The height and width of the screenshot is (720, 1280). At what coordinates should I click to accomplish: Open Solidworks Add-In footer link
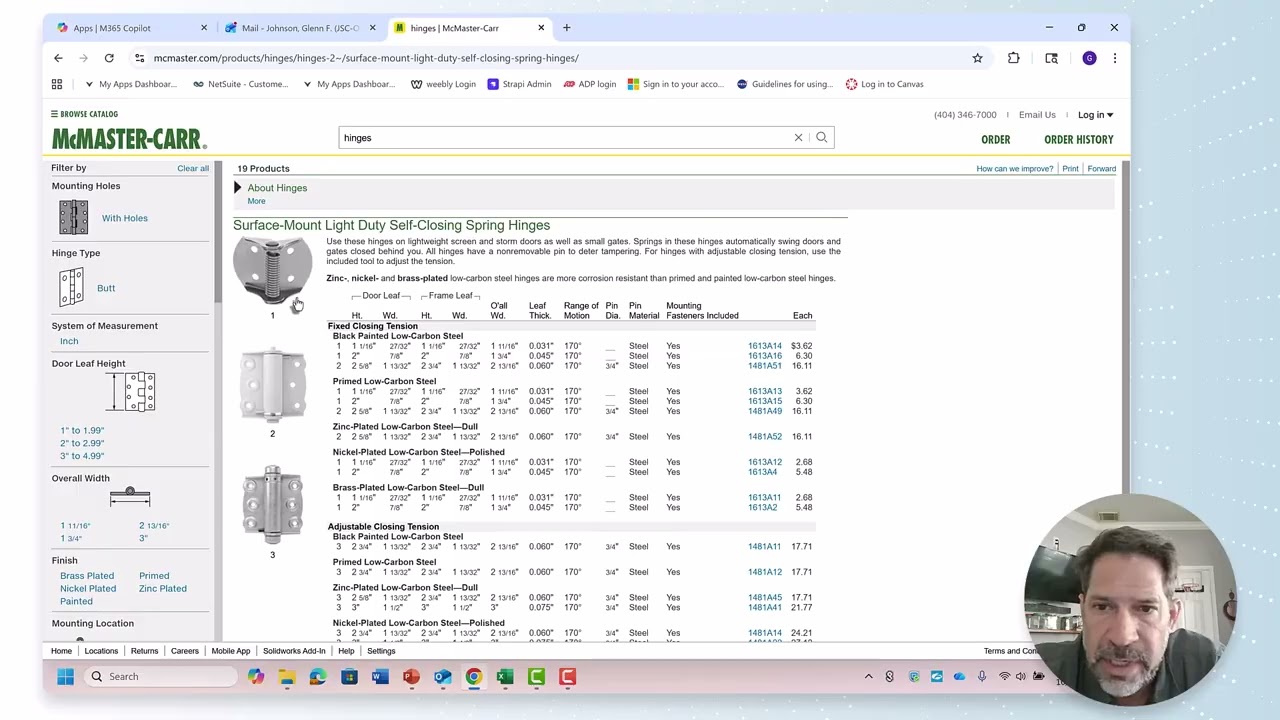click(294, 651)
